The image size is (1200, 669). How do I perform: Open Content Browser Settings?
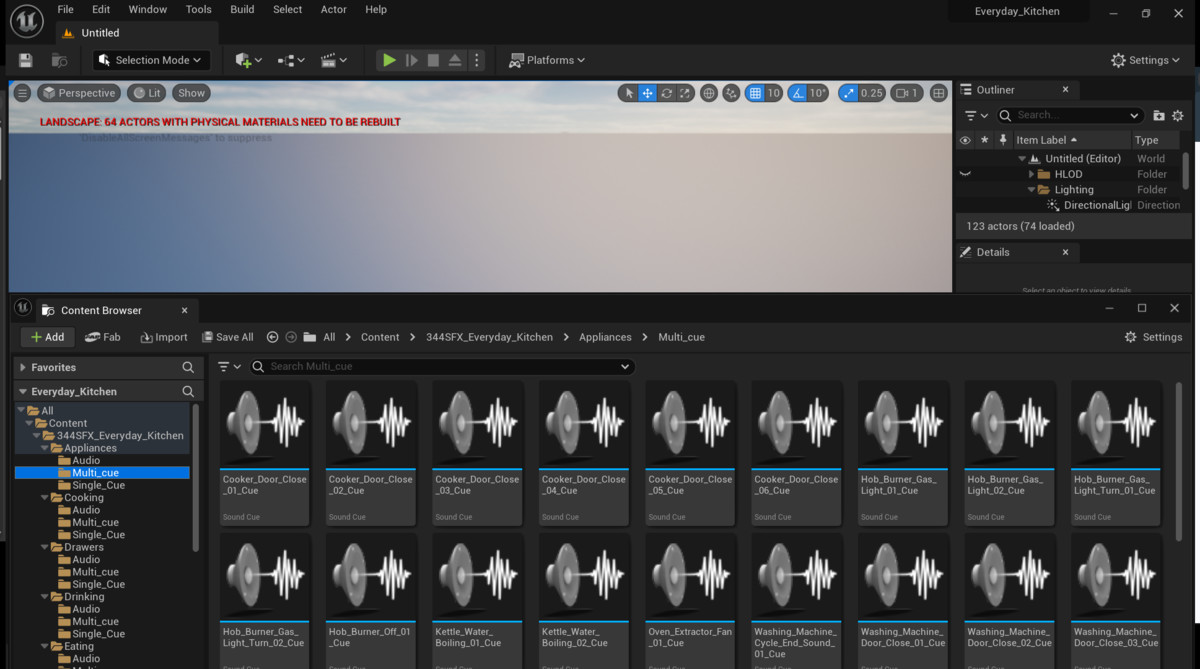pos(1153,337)
